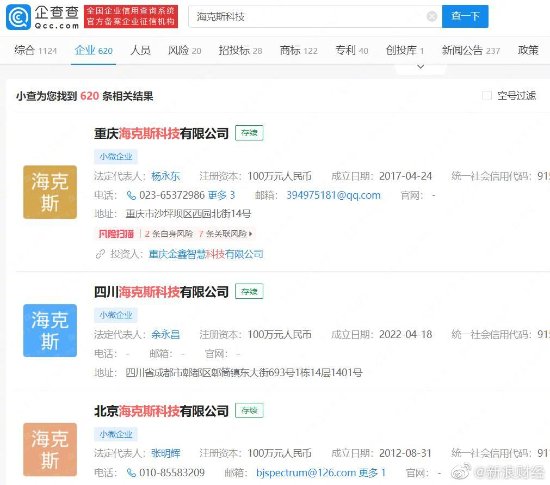The width and height of the screenshot is (550, 485).
Task: Click the 小微企业 tag under 四川海克斯科技
Action: pyautogui.click(x=115, y=315)
